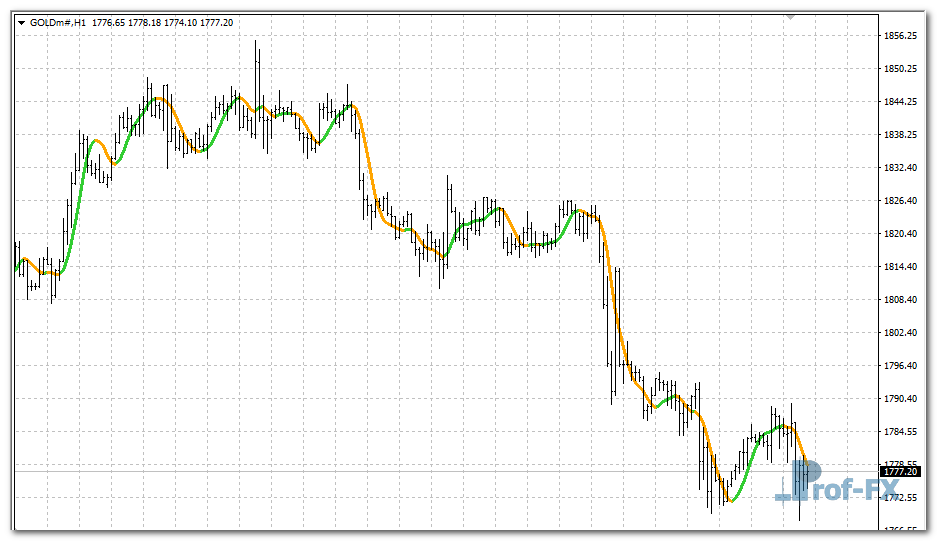Viewport: 937px width, 541px height.
Task: Click the 1790.40 price scale label
Action: [x=901, y=399]
